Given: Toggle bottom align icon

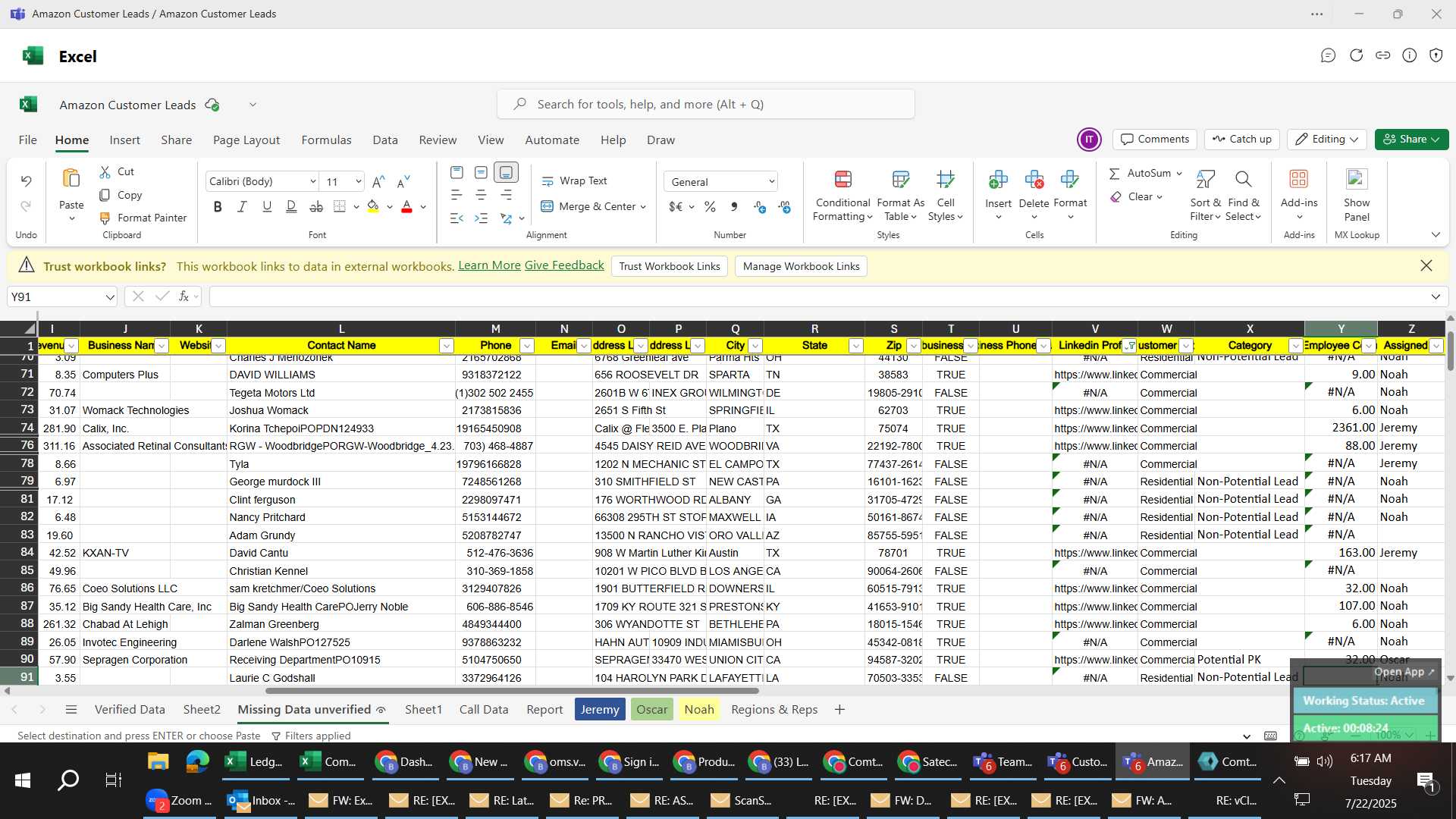Looking at the screenshot, I should (506, 173).
